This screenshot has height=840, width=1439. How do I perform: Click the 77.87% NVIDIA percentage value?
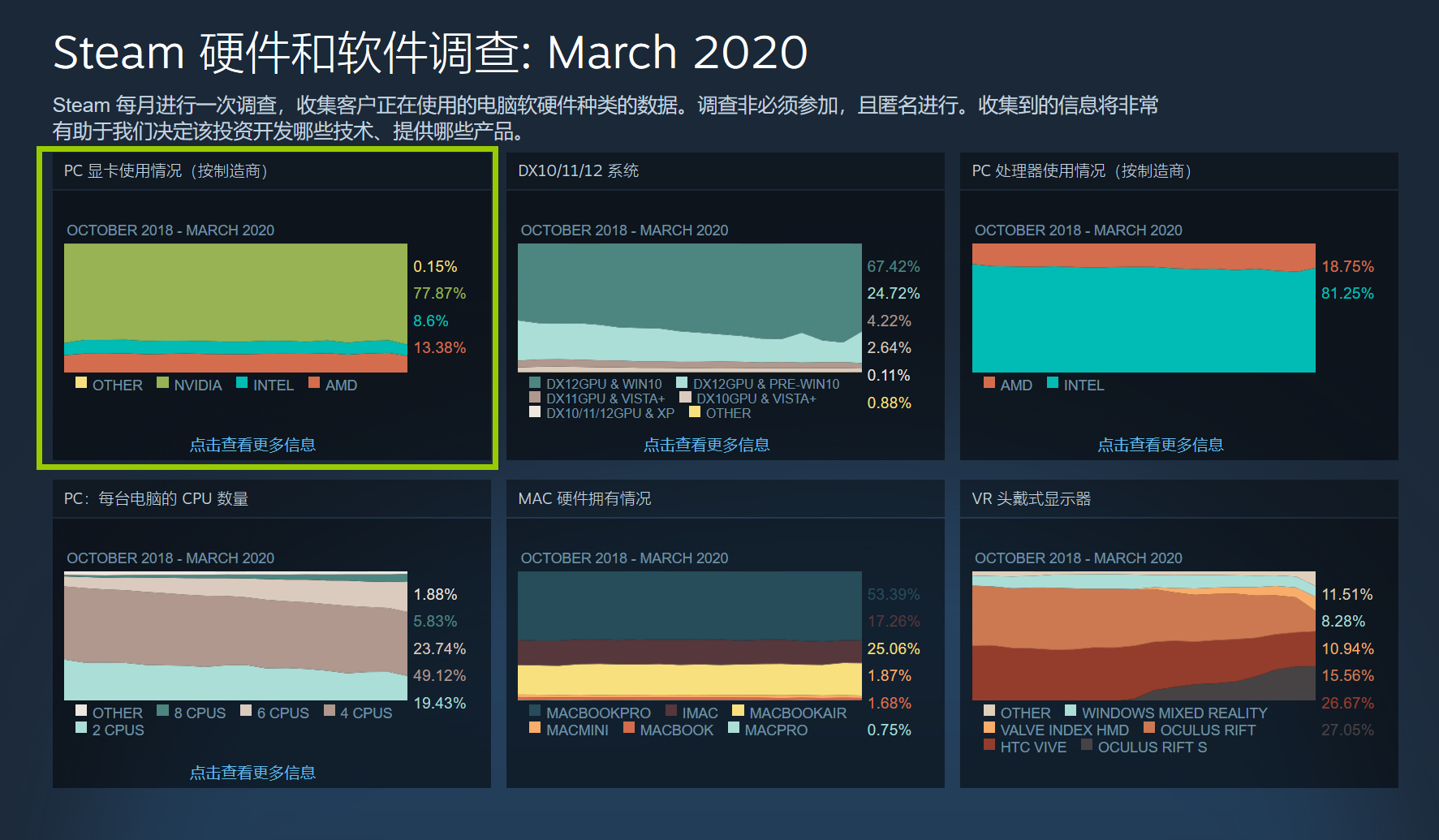pos(439,294)
